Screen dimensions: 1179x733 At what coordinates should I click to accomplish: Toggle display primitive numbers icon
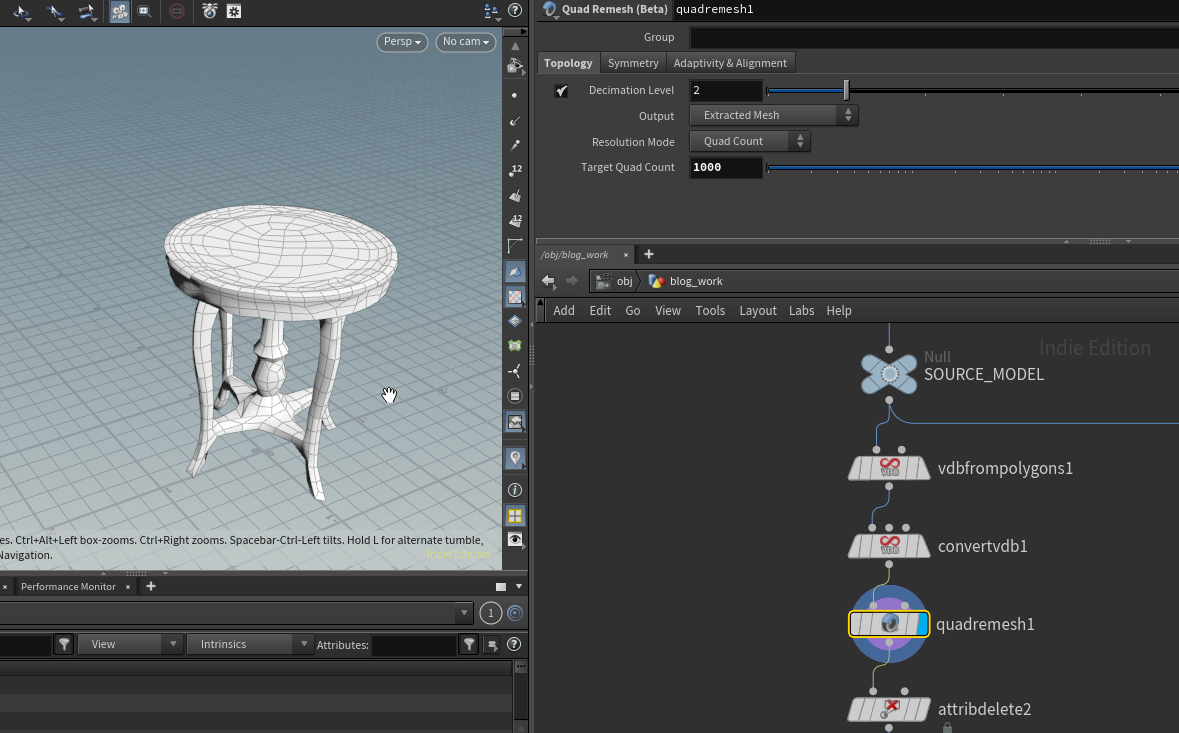515,221
